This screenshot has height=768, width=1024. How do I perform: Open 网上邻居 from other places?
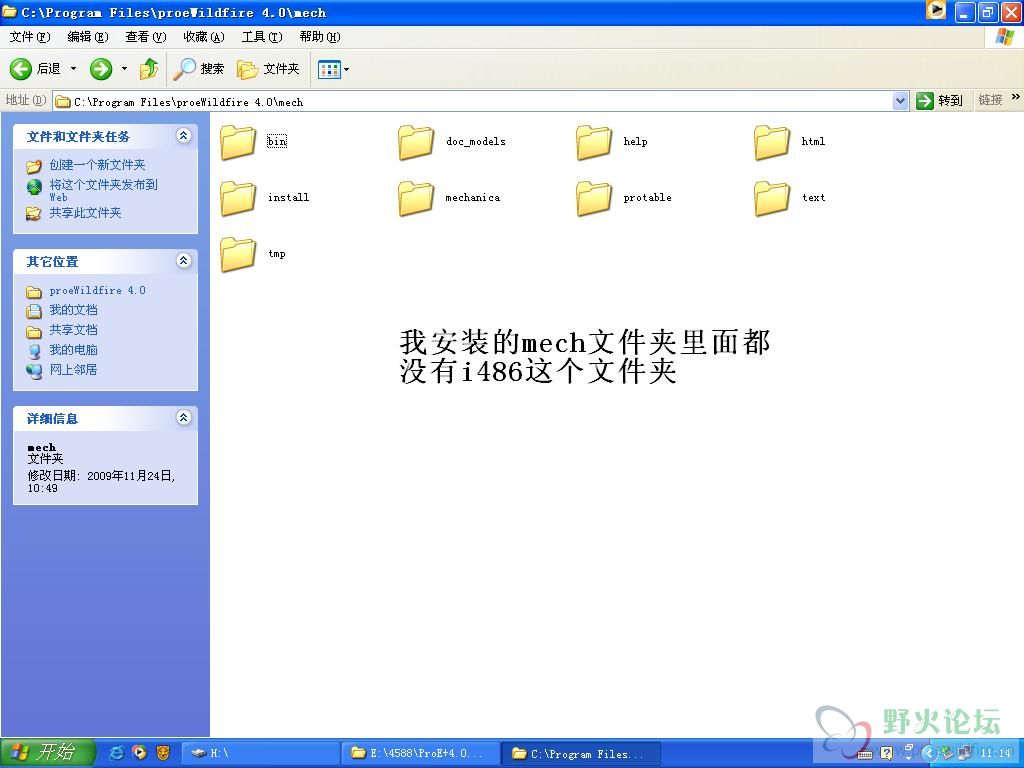coord(73,370)
